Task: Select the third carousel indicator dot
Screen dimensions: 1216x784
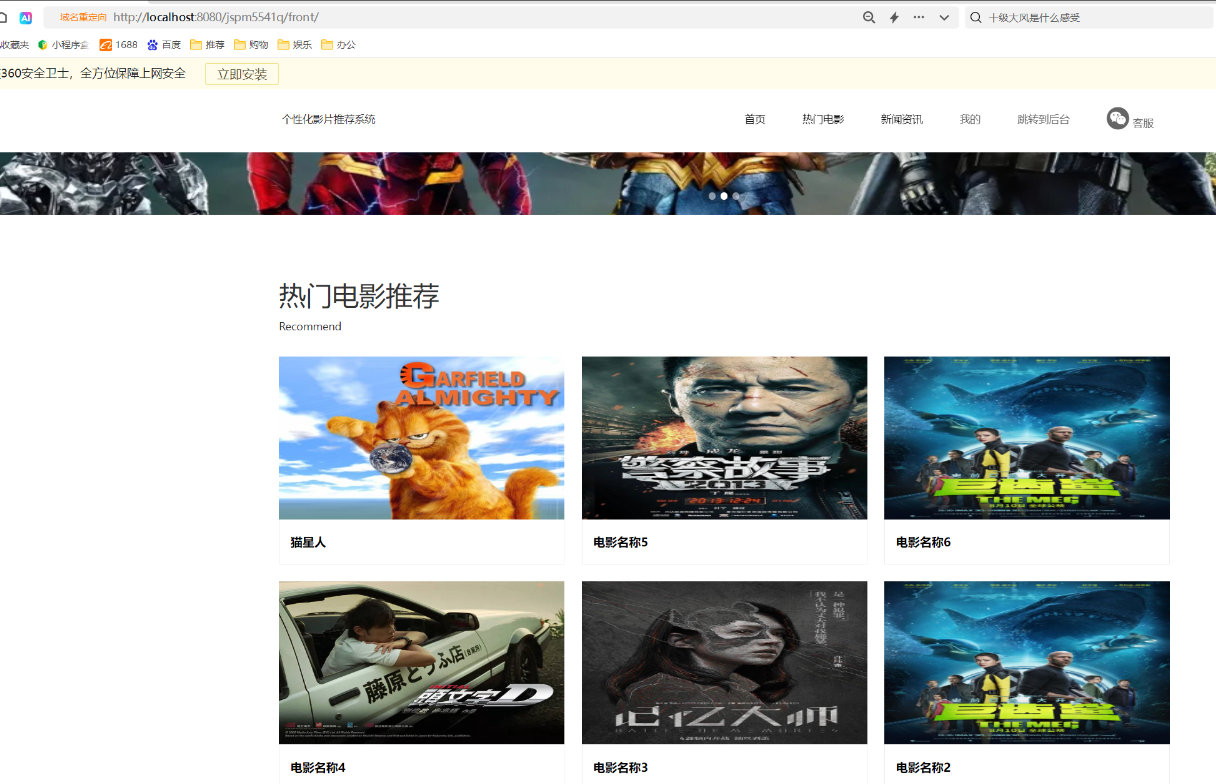Action: (x=736, y=196)
